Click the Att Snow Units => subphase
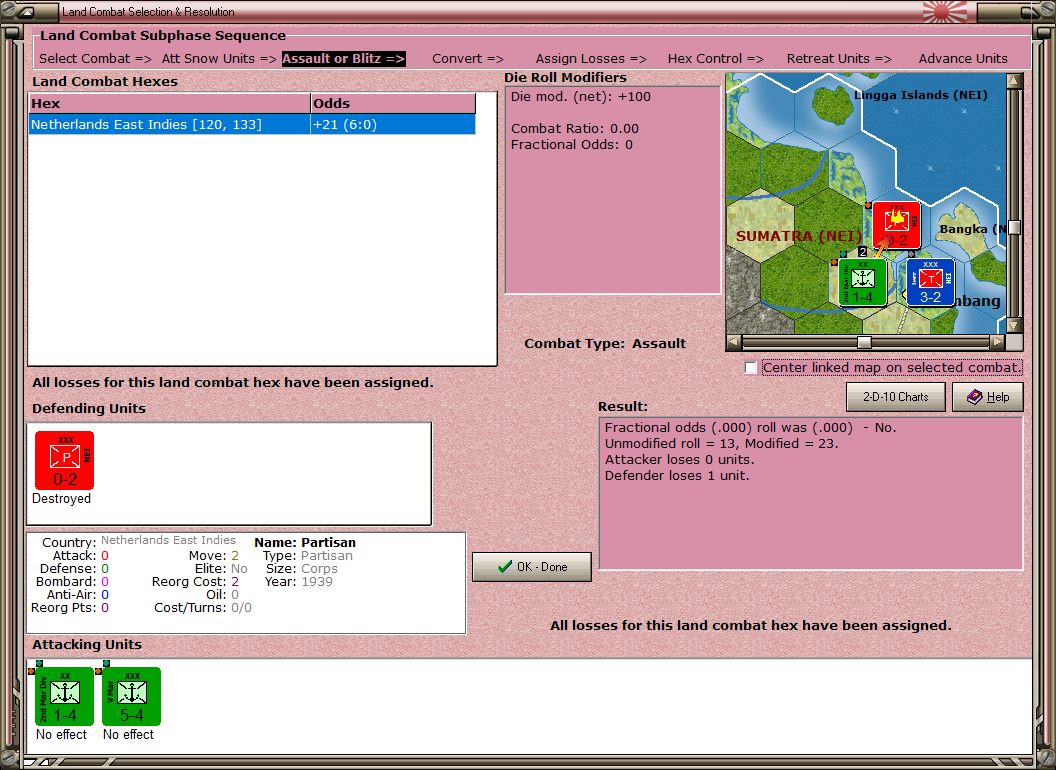The width and height of the screenshot is (1056, 770). 219,59
